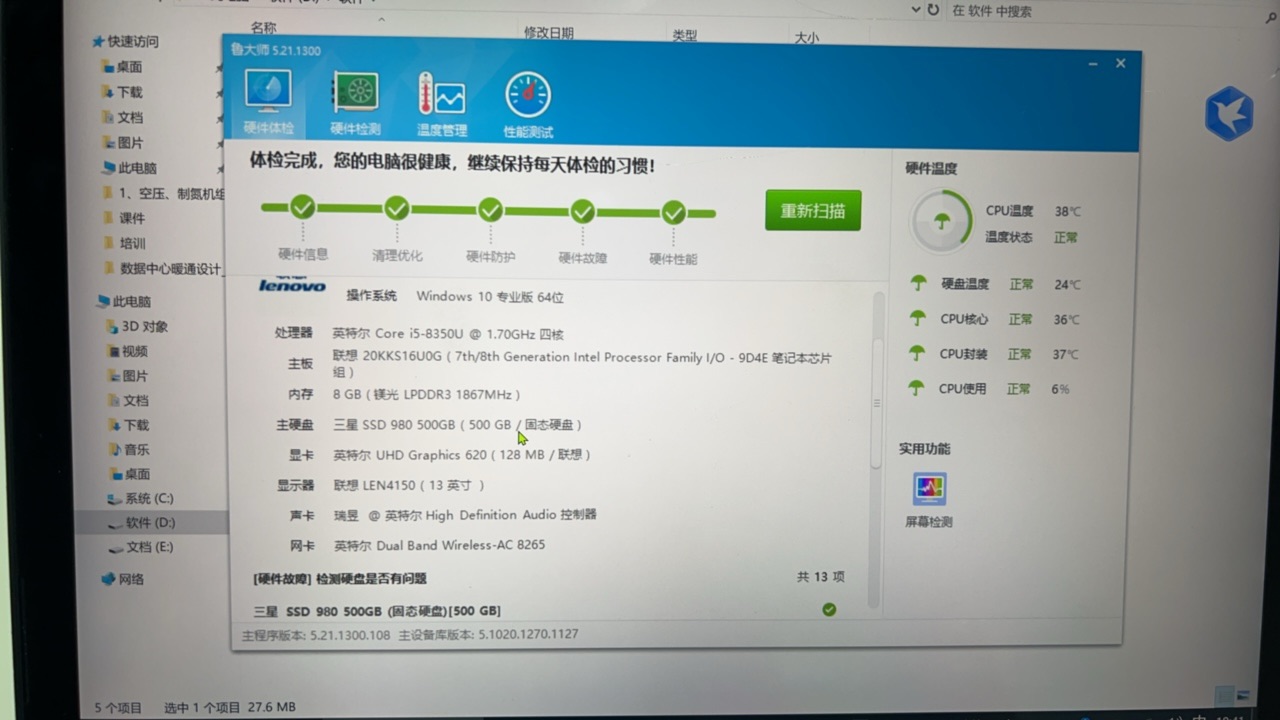Click the memory text 8 GB 镁光 LPDDR3
The height and width of the screenshot is (720, 1280).
click(426, 394)
